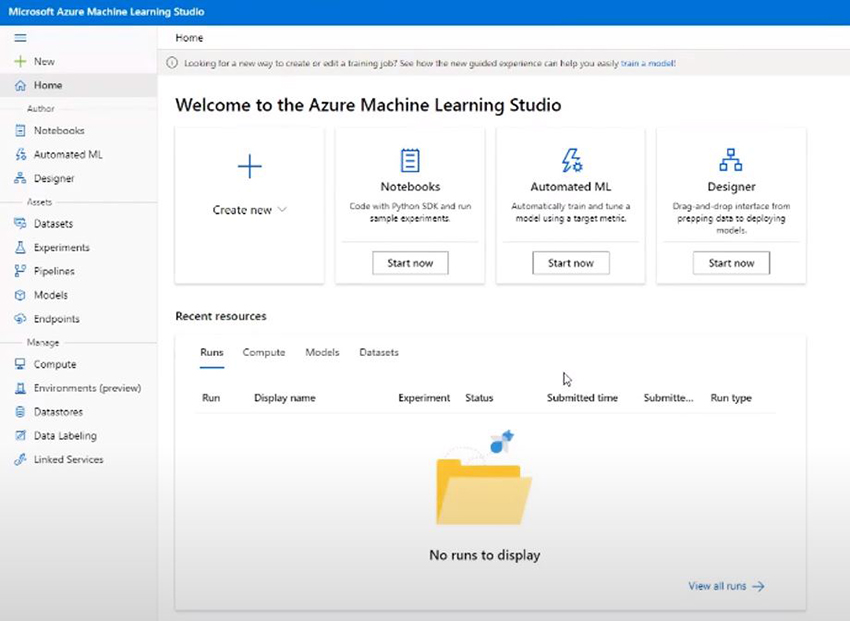Sort runs by the Submitted time column header
This screenshot has width=850, height=621.
point(582,398)
